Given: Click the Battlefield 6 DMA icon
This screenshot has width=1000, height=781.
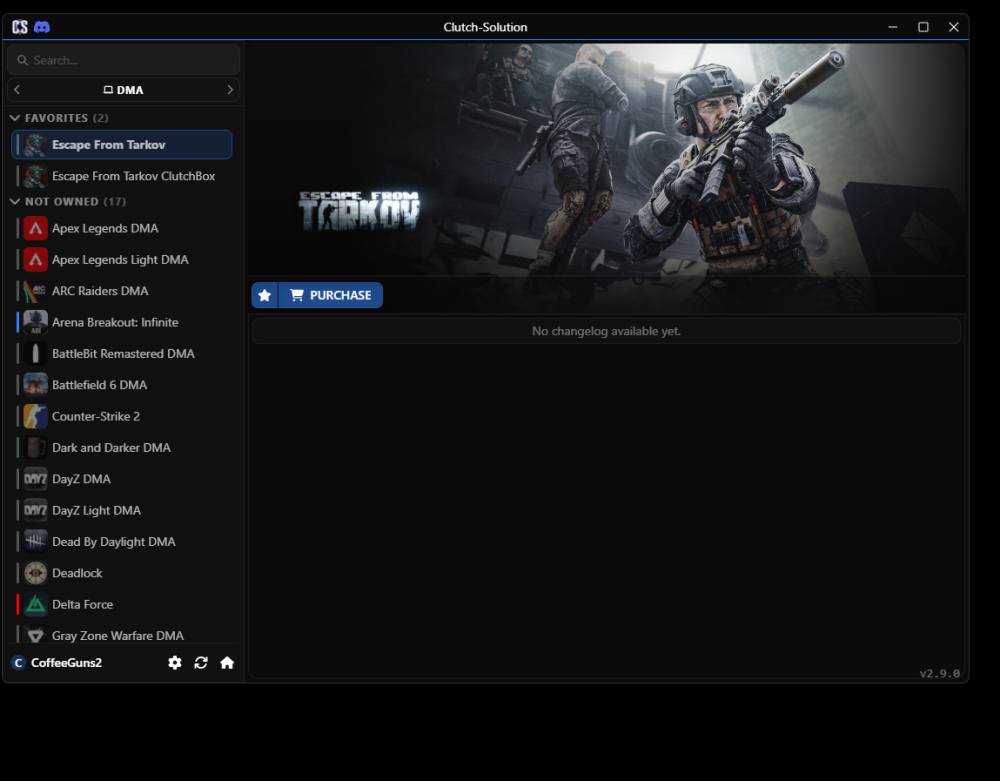Looking at the screenshot, I should point(36,384).
